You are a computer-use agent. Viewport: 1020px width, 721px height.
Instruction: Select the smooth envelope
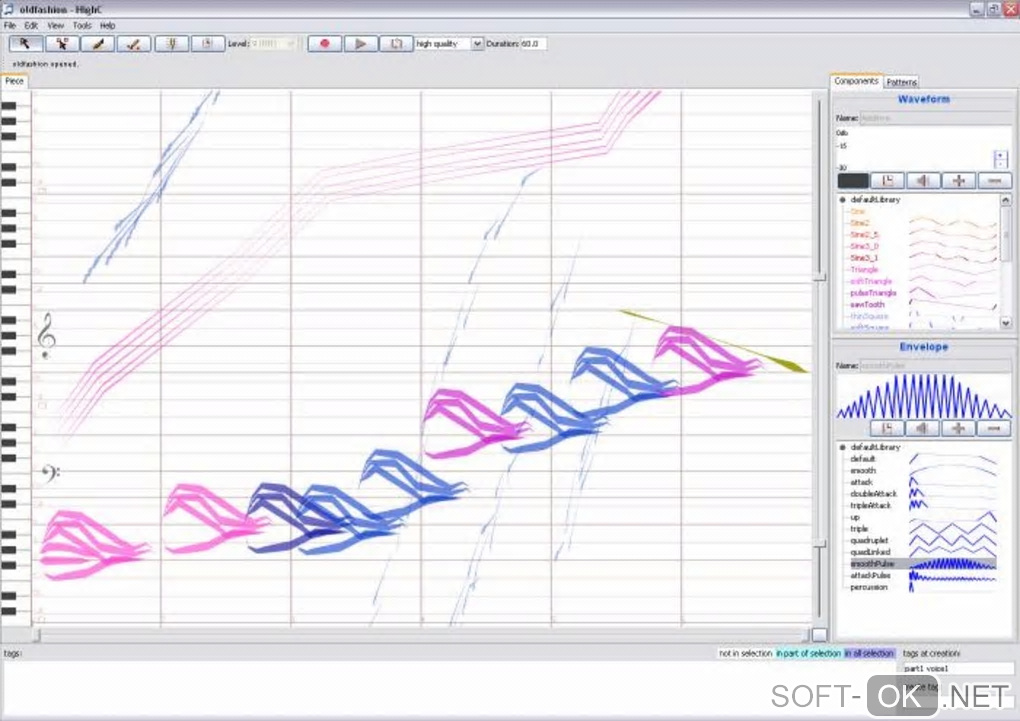(863, 470)
